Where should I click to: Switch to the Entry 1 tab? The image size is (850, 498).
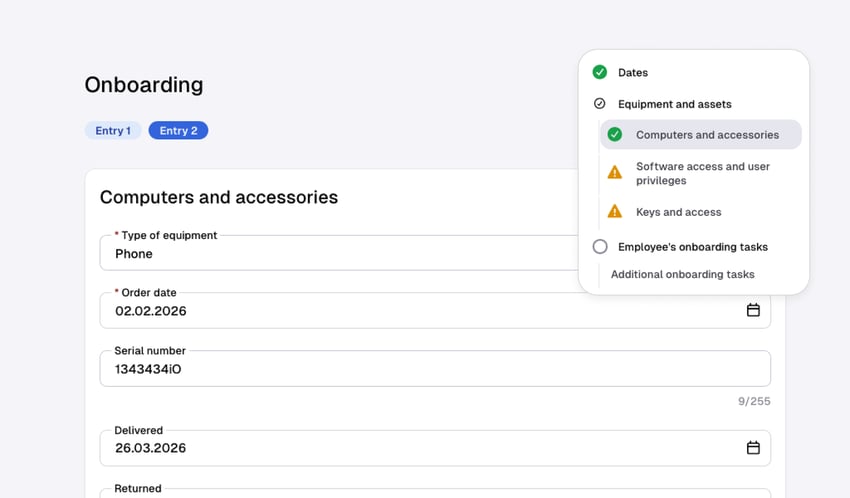click(x=112, y=131)
